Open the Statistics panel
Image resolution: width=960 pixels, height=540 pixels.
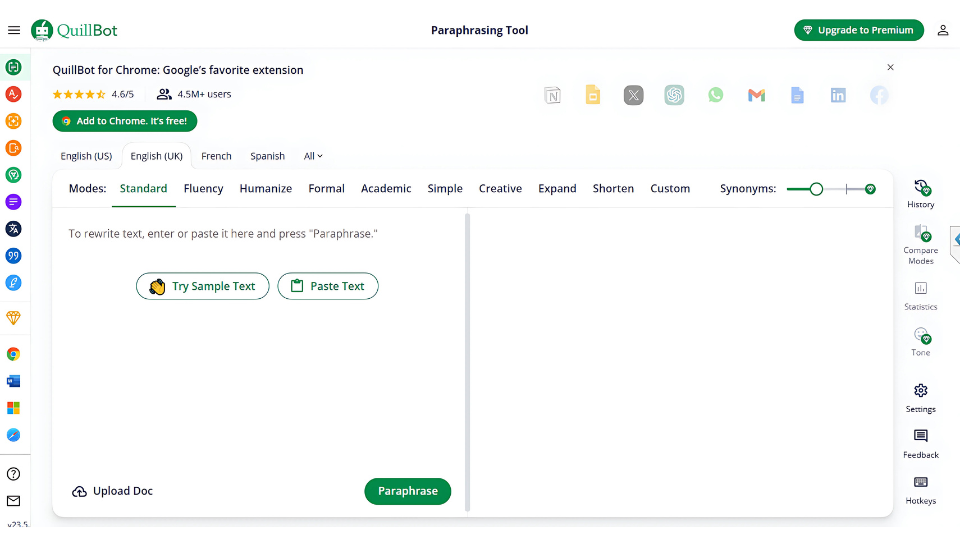920,296
